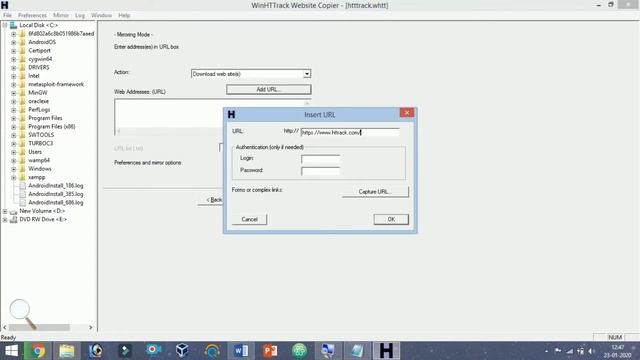The height and width of the screenshot is (360, 640).
Task: Open File Explorer from the taskbar
Action: [x=67, y=351]
